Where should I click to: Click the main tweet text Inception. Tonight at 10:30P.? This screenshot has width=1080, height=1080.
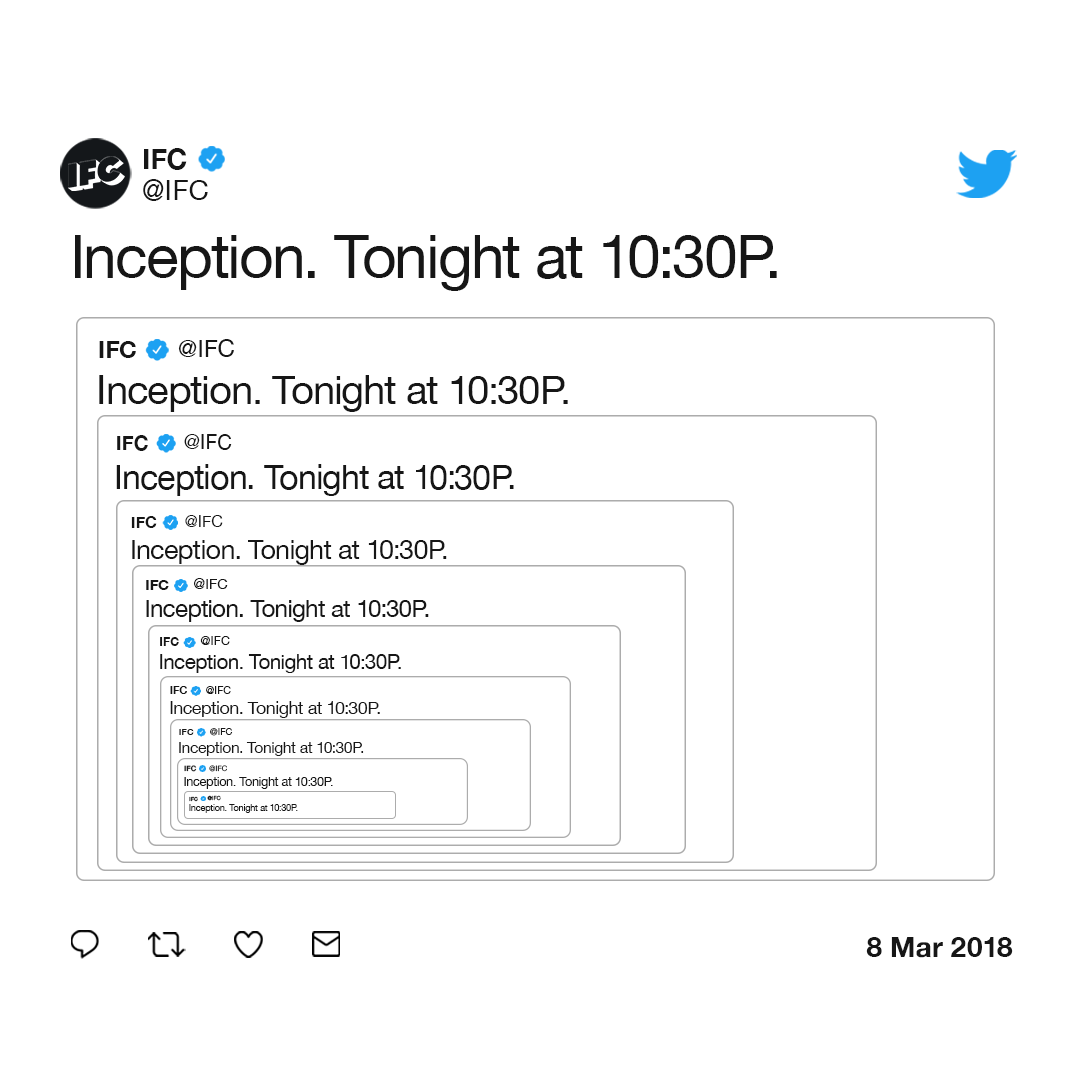425,258
